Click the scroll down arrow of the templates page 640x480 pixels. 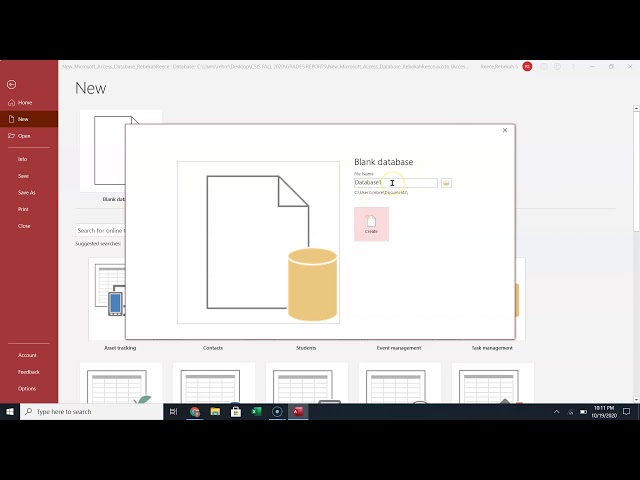636,400
